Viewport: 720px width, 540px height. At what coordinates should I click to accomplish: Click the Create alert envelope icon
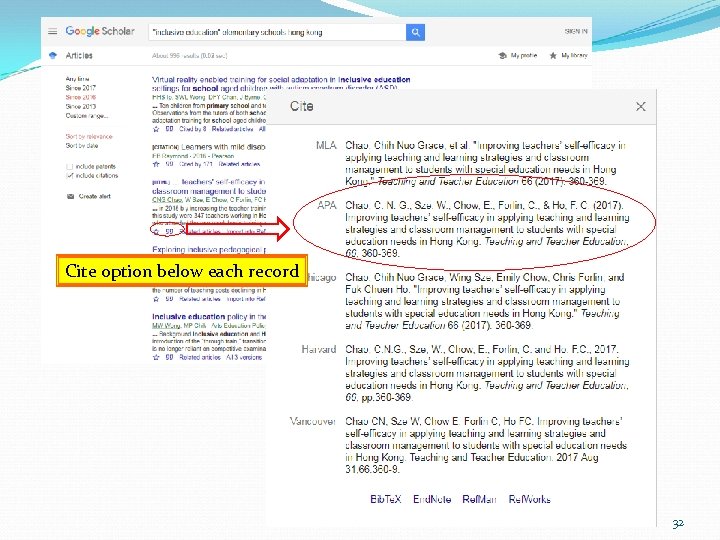70,197
